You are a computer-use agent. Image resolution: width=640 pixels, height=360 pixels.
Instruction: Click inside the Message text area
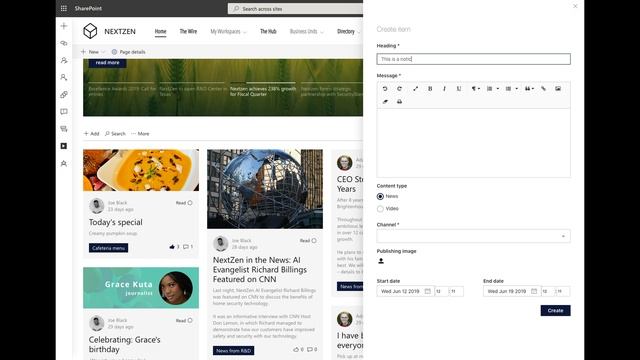pyautogui.click(x=473, y=143)
